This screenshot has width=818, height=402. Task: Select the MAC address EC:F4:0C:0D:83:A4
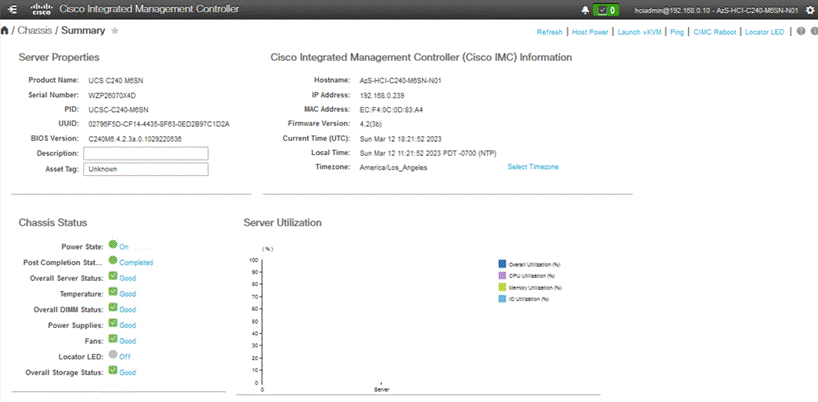click(x=391, y=110)
